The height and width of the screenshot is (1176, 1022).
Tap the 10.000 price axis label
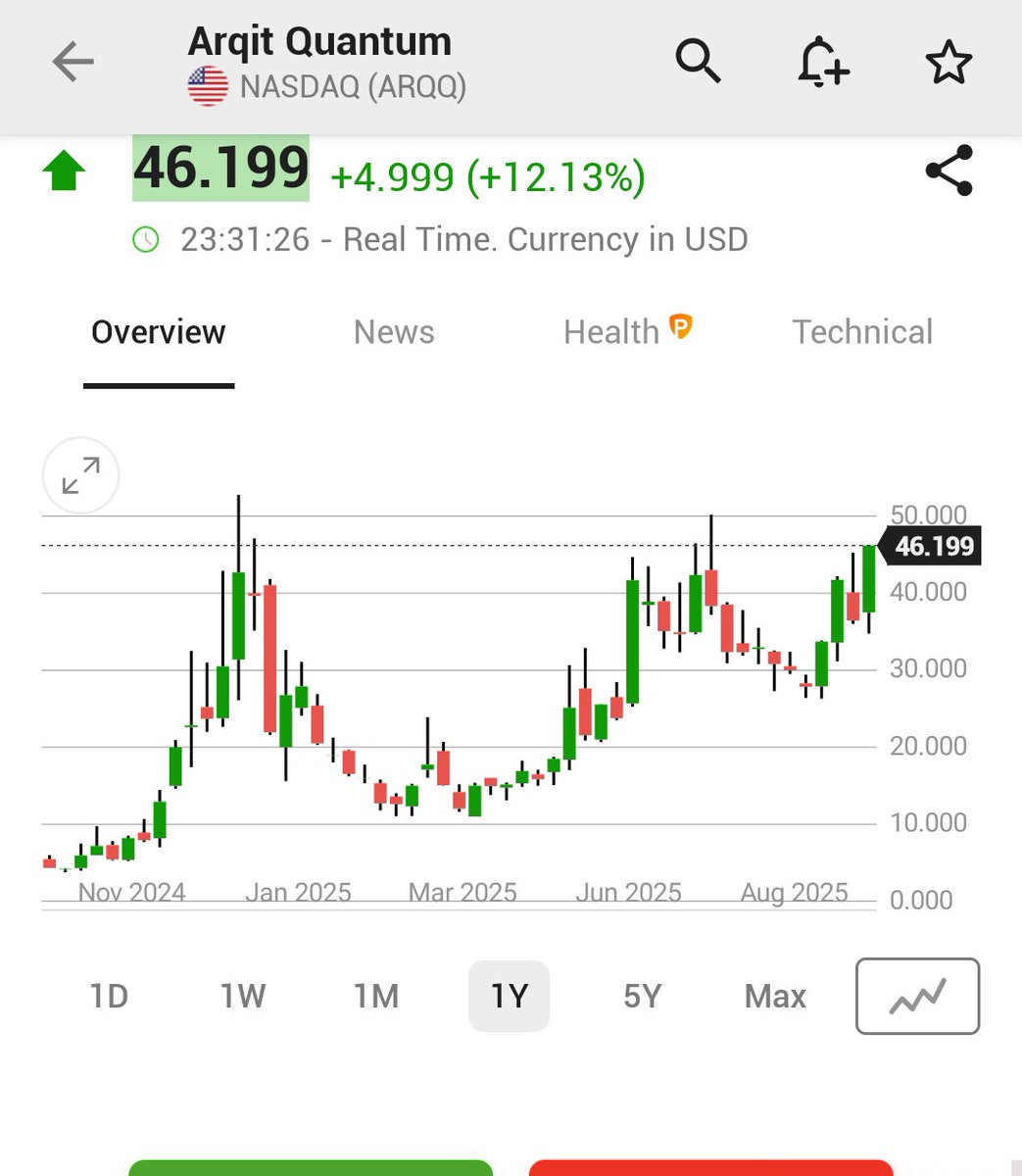(928, 822)
